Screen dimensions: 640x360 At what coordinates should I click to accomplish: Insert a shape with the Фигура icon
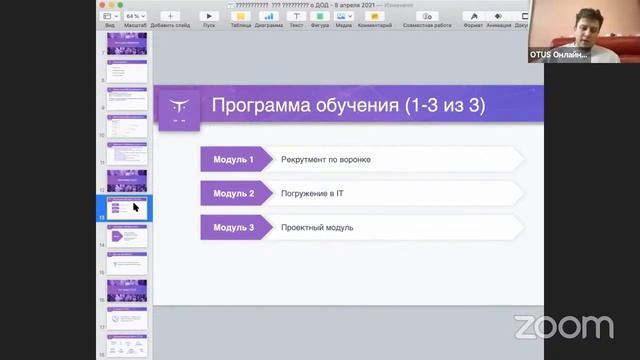point(320,16)
